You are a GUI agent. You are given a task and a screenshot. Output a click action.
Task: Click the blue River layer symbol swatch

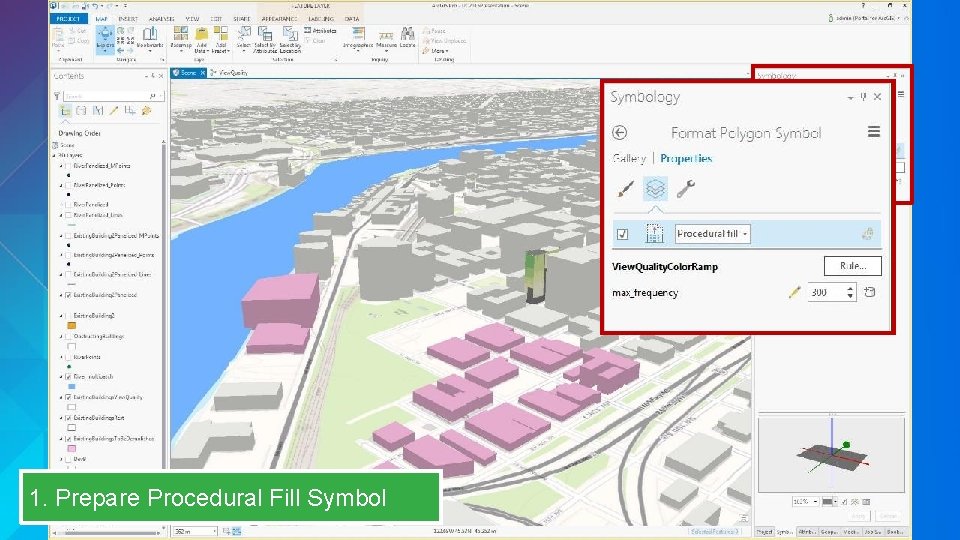coord(72,387)
